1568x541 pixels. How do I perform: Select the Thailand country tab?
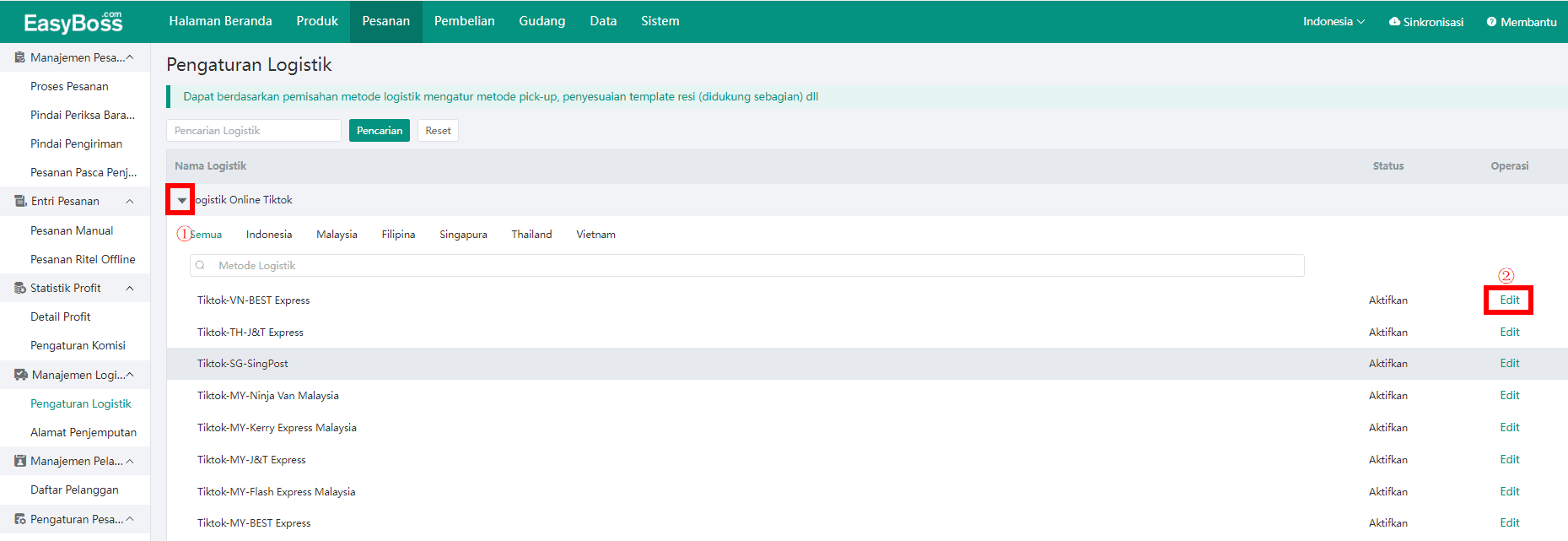[531, 235]
